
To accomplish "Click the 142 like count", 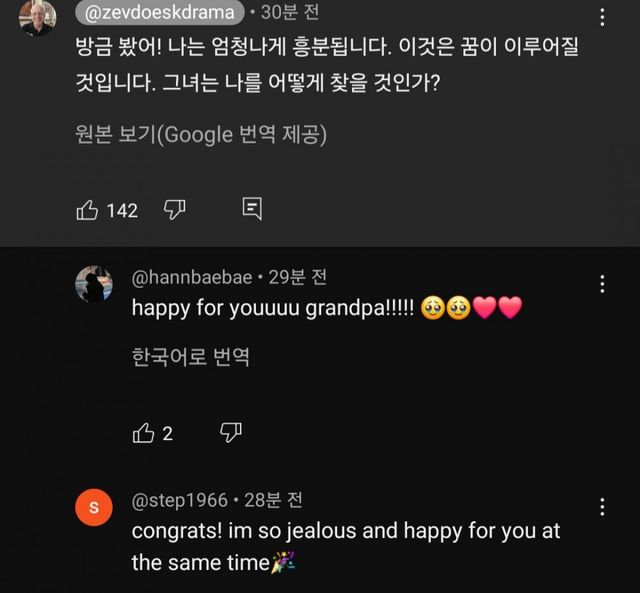I will (x=122, y=210).
